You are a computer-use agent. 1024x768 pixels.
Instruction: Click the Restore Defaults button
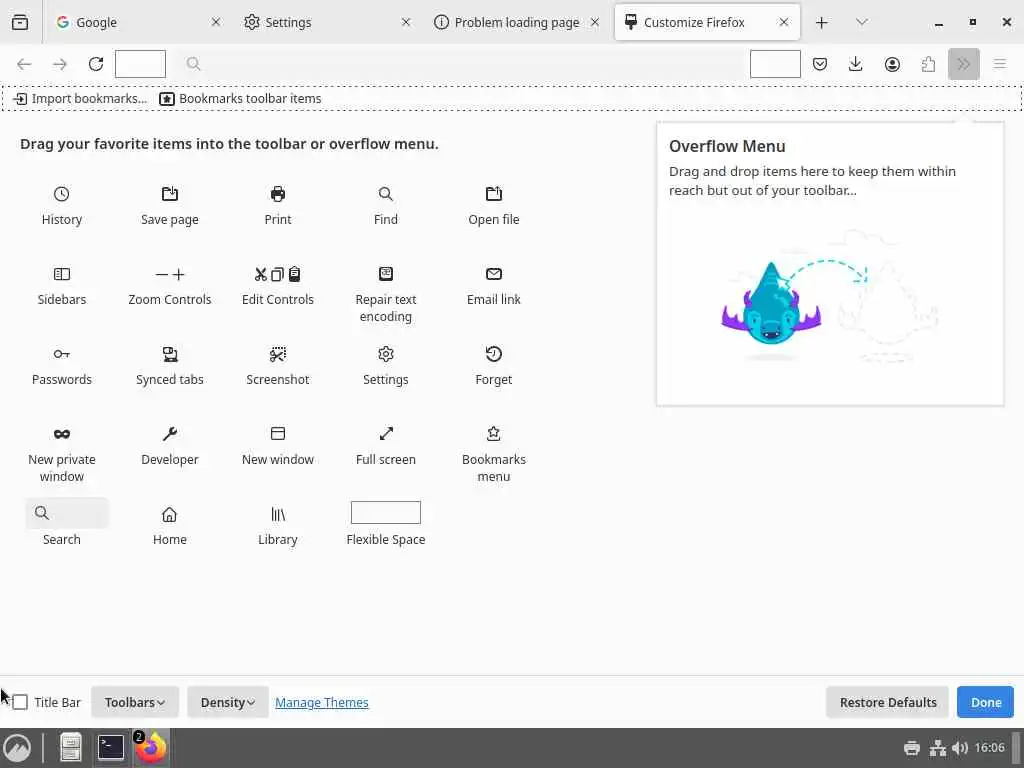(888, 702)
